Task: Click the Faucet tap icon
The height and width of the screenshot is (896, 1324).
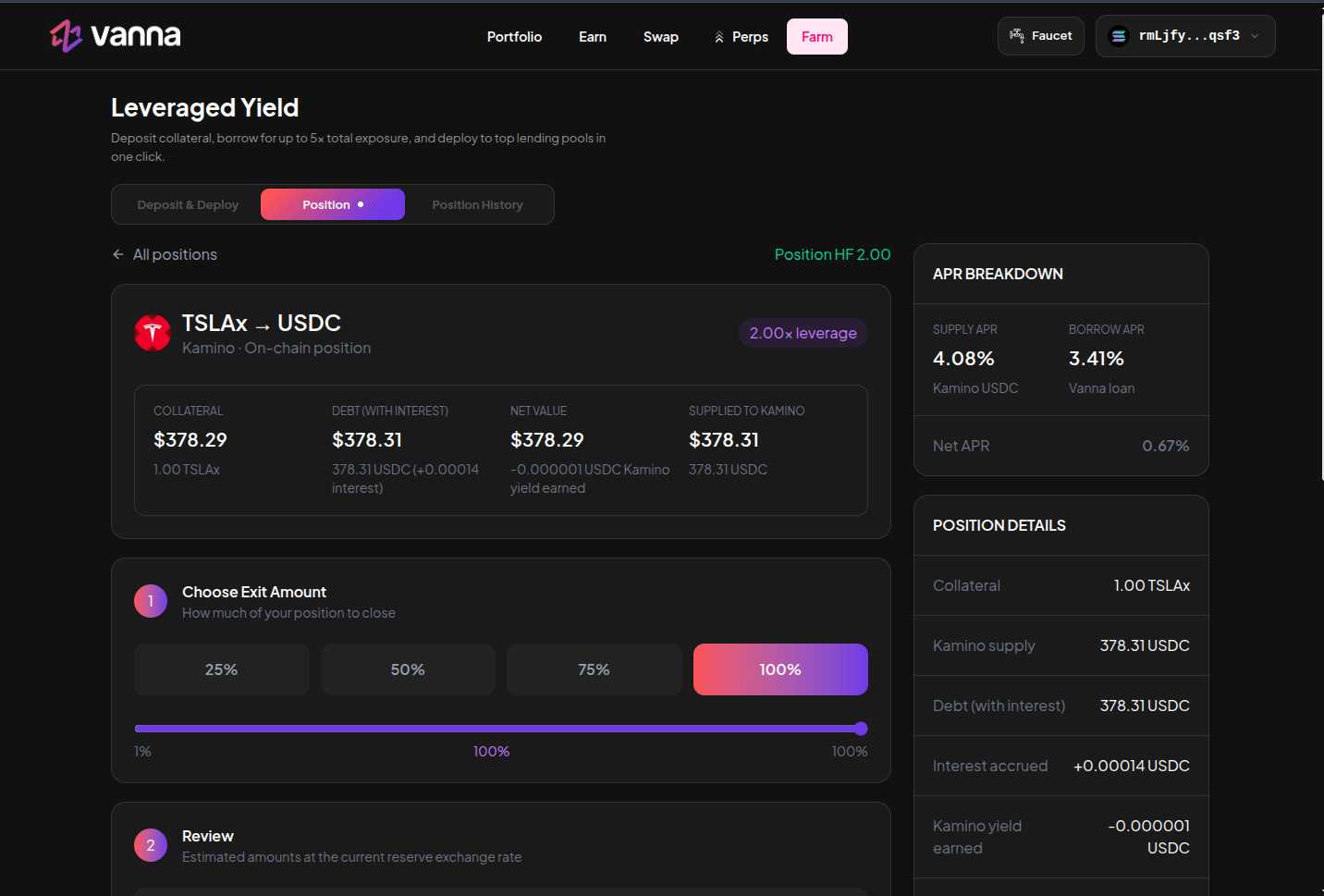Action: [1017, 36]
